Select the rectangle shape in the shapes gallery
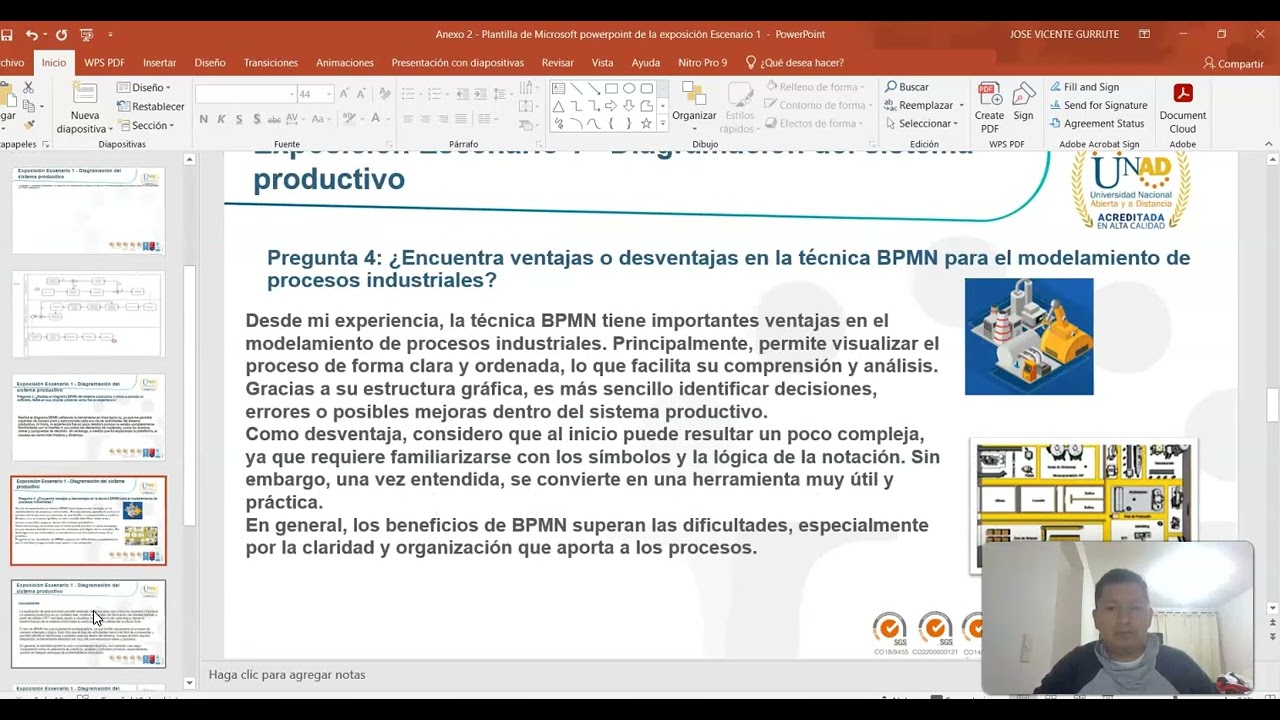1280x720 pixels. click(x=611, y=88)
